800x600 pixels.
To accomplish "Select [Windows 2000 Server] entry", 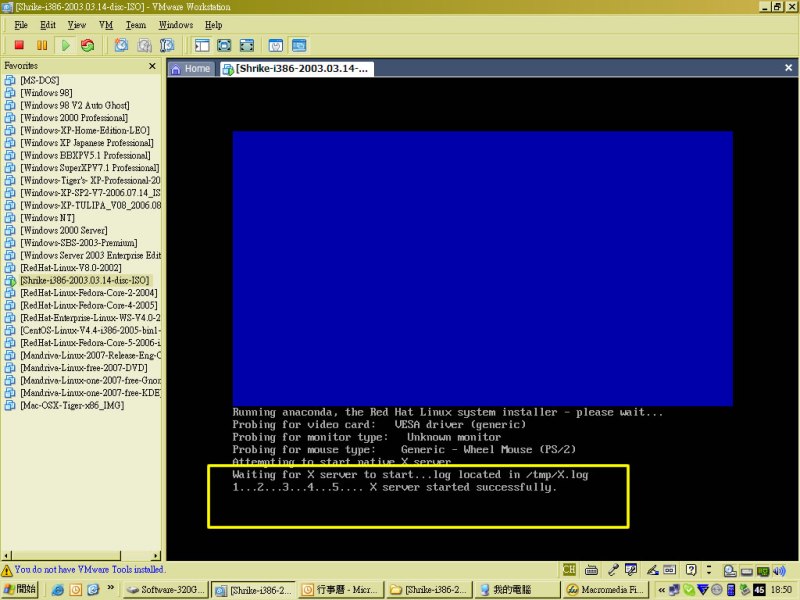I will coord(64,230).
